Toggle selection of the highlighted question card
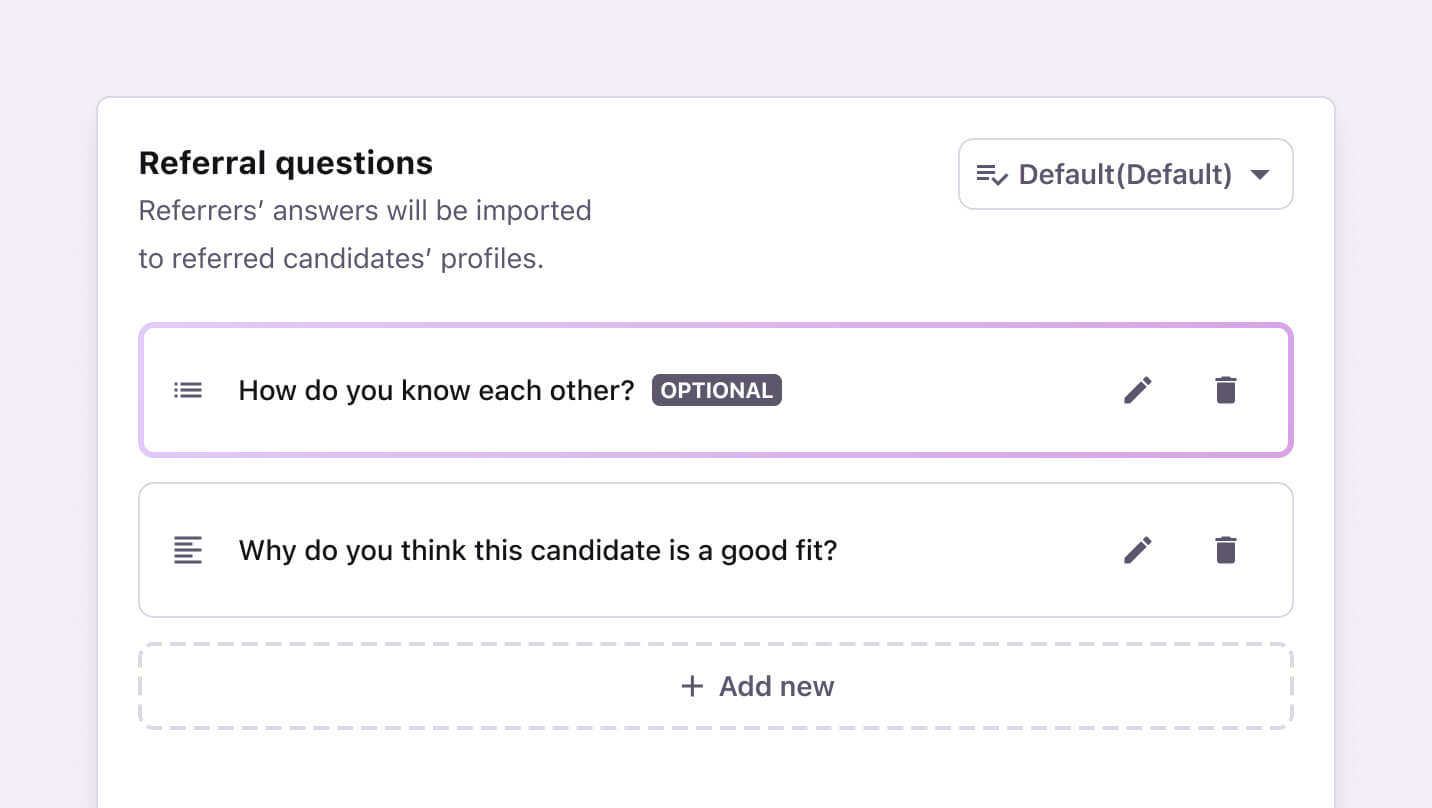This screenshot has width=1432, height=808. pos(500,390)
